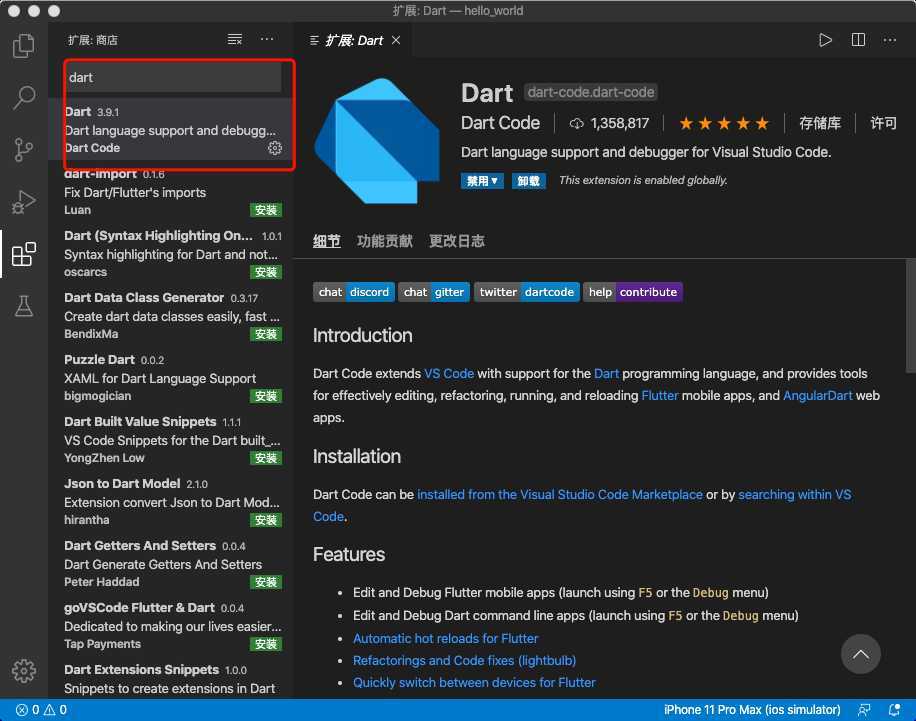Screen dimensions: 916x721
Task: Click the 卸载 uninstall button
Action: click(x=529, y=181)
